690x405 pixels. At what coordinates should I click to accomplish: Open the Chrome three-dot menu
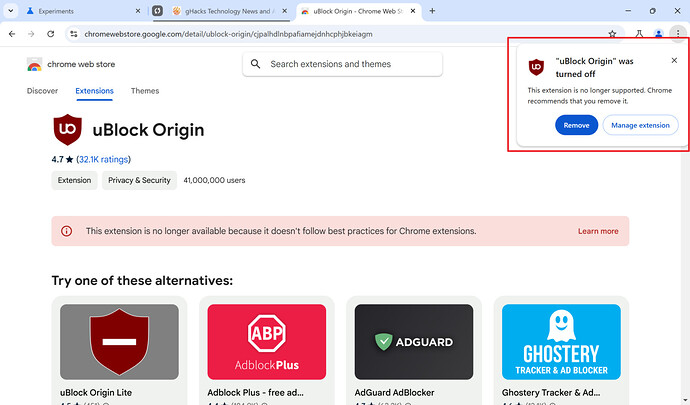click(x=679, y=33)
